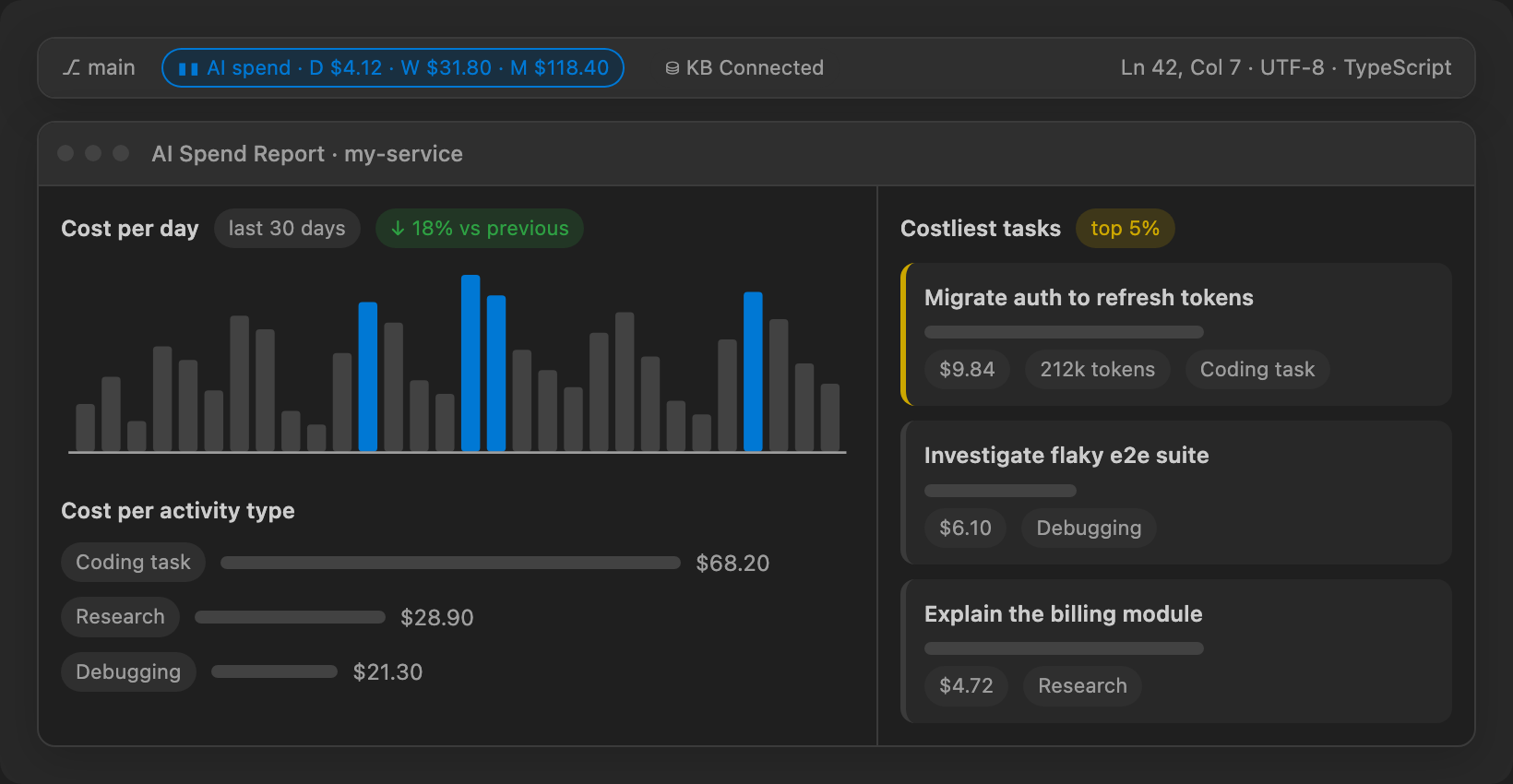Select Coding task under Cost per activity type

(133, 563)
